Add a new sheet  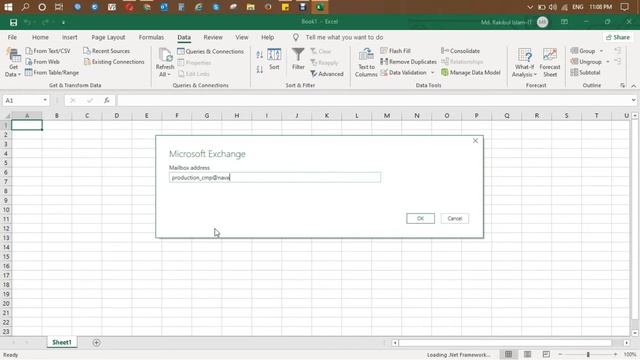[x=96, y=343]
